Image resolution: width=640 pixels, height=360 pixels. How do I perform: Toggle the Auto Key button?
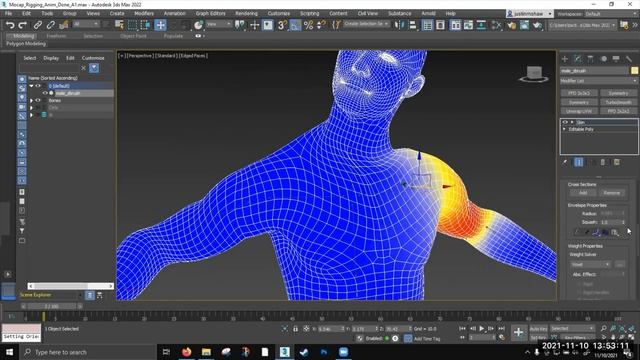pyautogui.click(x=538, y=329)
